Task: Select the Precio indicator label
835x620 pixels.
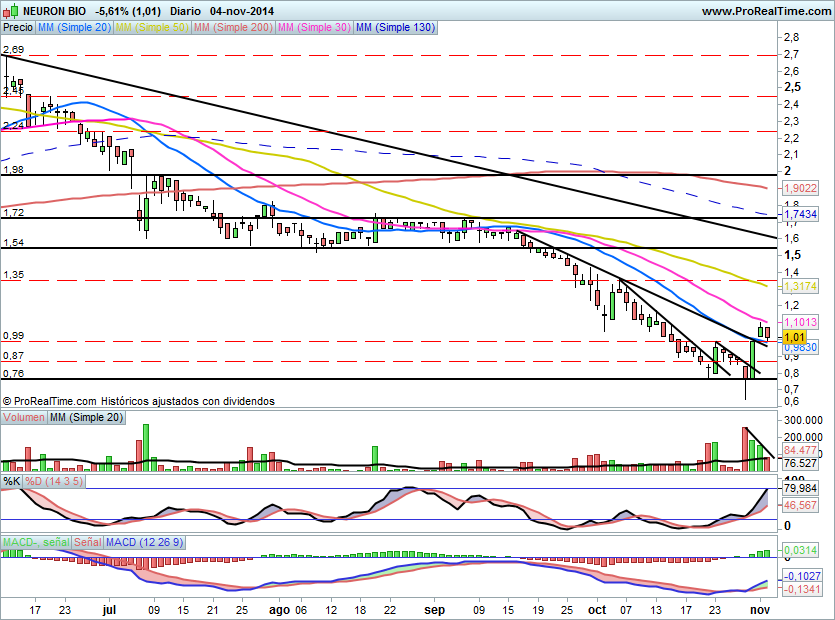Action: click(18, 27)
